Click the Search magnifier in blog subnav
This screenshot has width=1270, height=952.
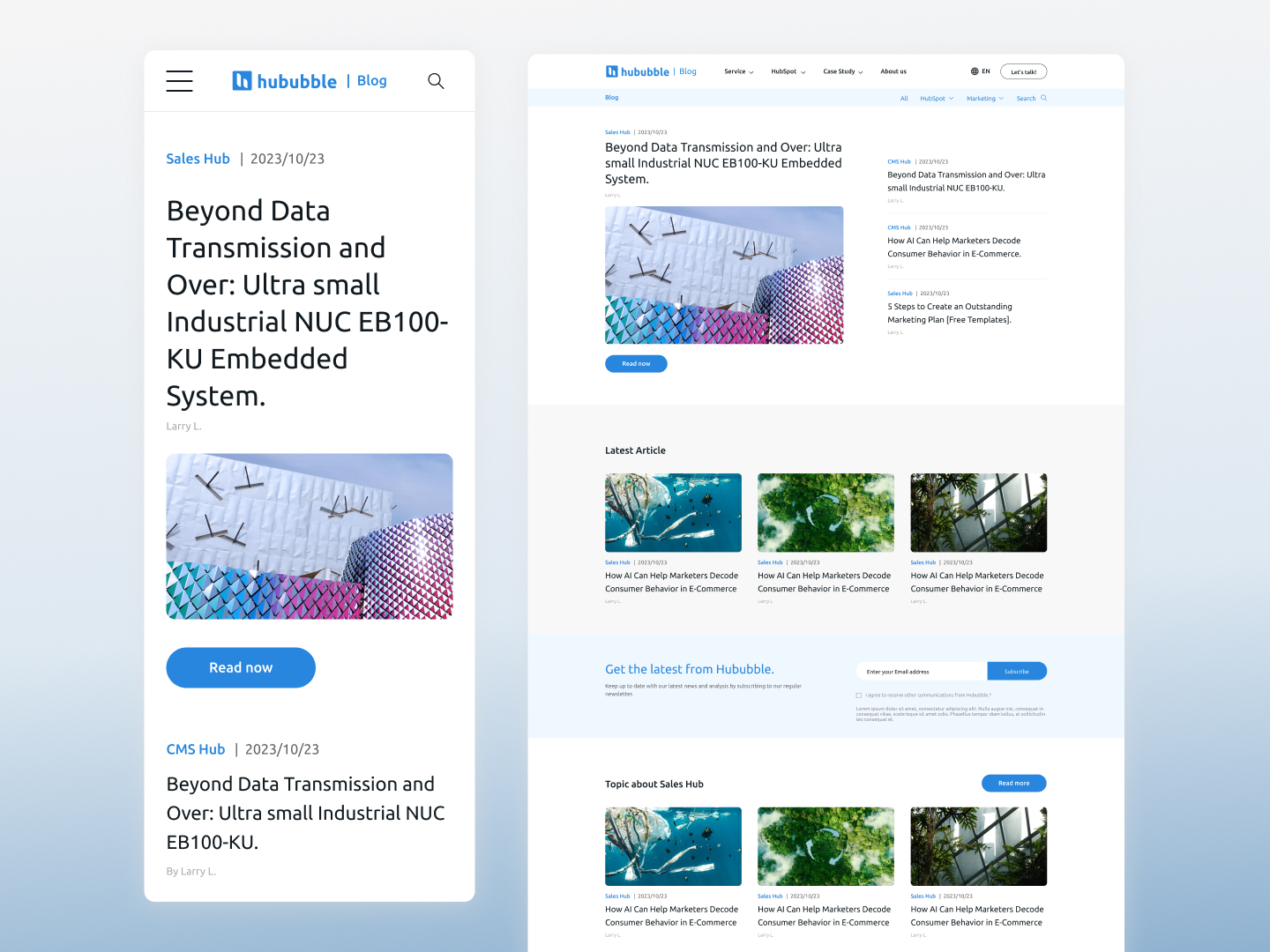pos(1043,98)
